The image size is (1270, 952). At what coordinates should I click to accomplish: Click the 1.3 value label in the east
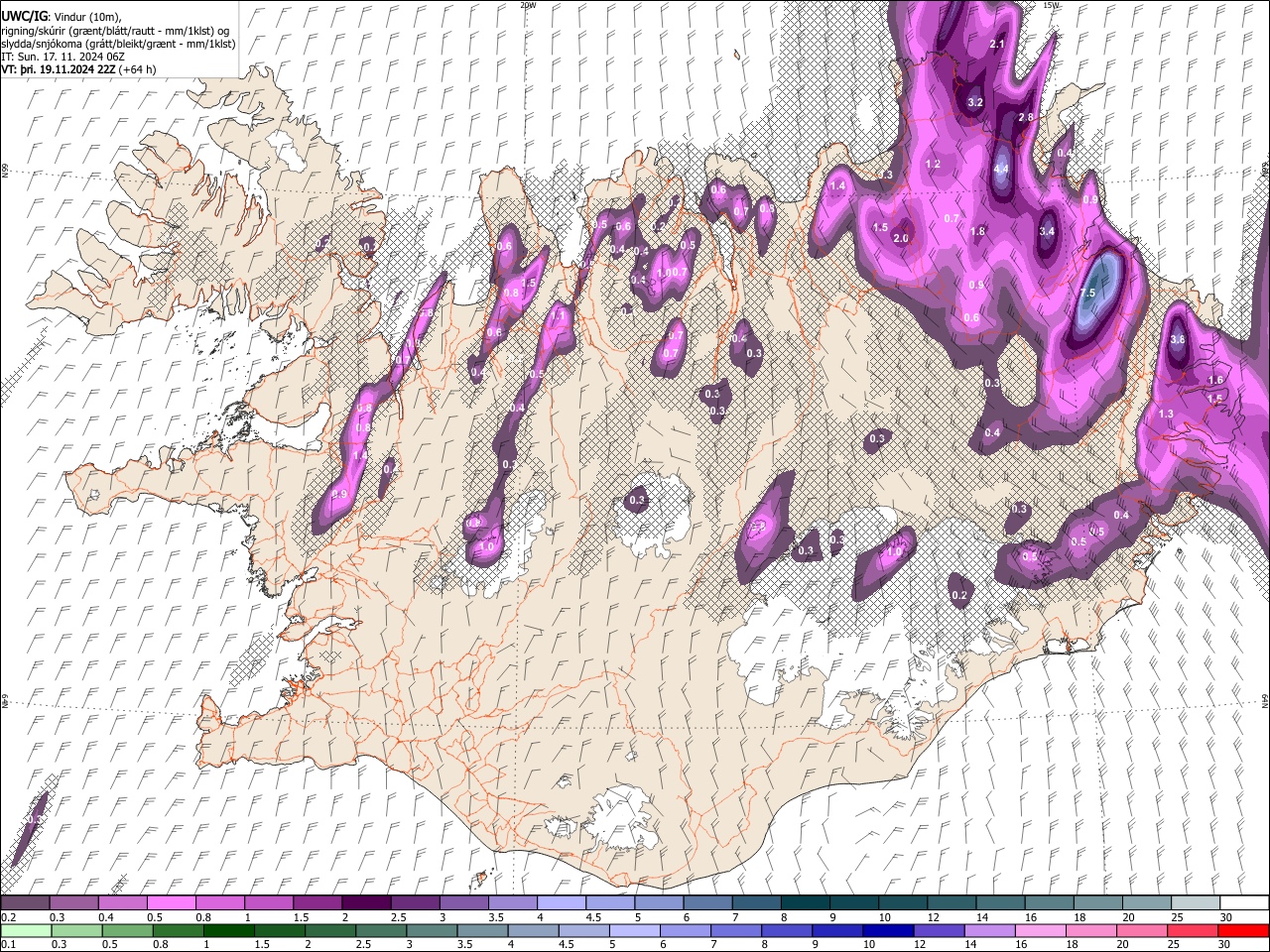tap(1166, 414)
